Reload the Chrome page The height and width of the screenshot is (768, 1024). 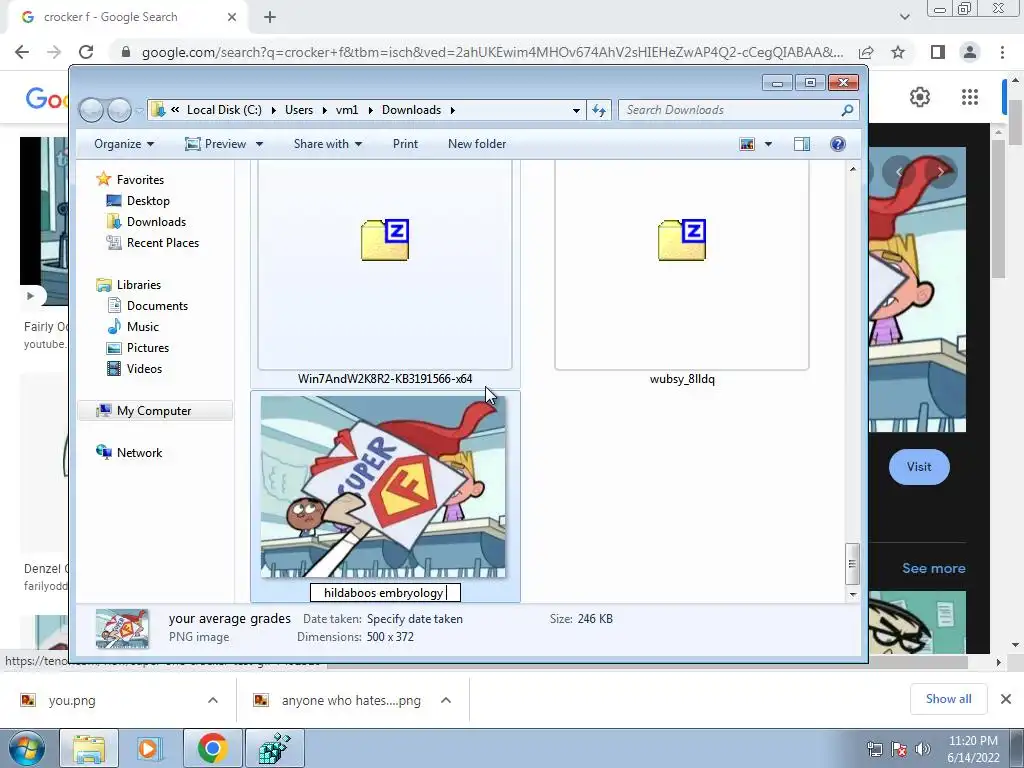(x=86, y=52)
